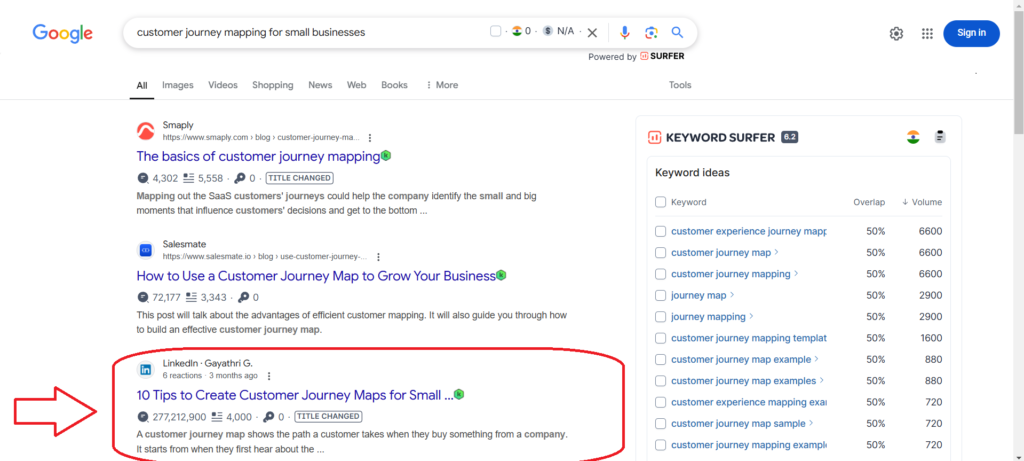The image size is (1024, 461).
Task: Check the 'customer journey mapping' keyword box
Action: 660,274
